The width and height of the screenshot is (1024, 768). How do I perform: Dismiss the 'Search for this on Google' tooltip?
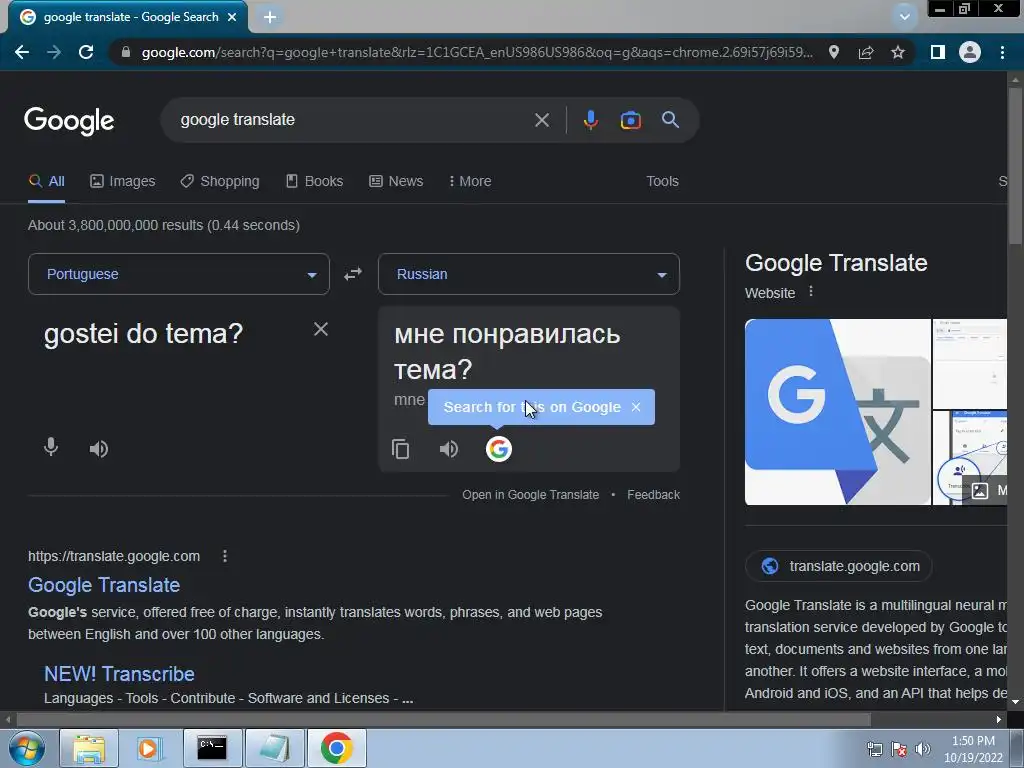636,407
